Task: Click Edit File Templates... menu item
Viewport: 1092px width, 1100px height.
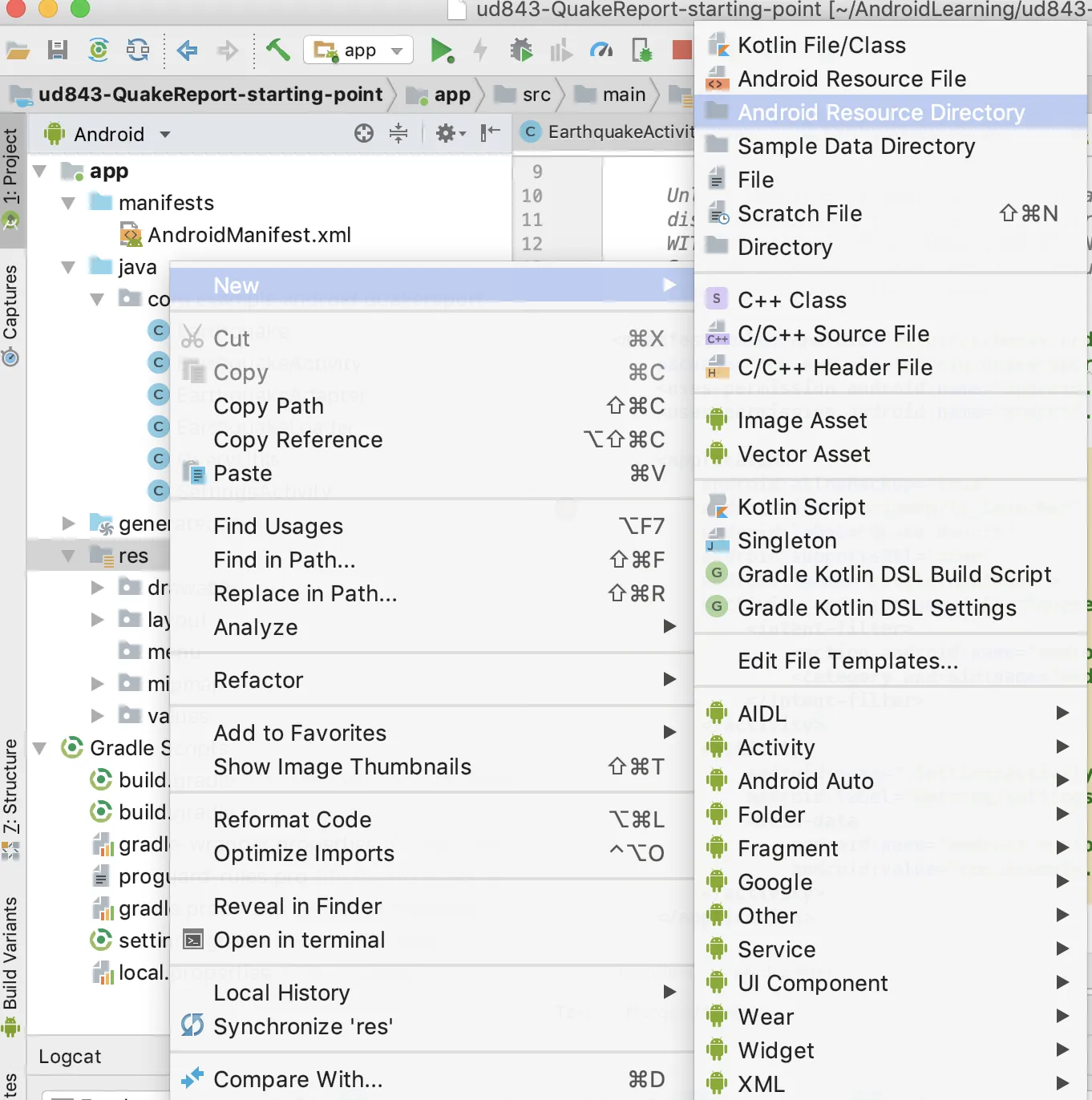Action: pyautogui.click(x=890, y=661)
